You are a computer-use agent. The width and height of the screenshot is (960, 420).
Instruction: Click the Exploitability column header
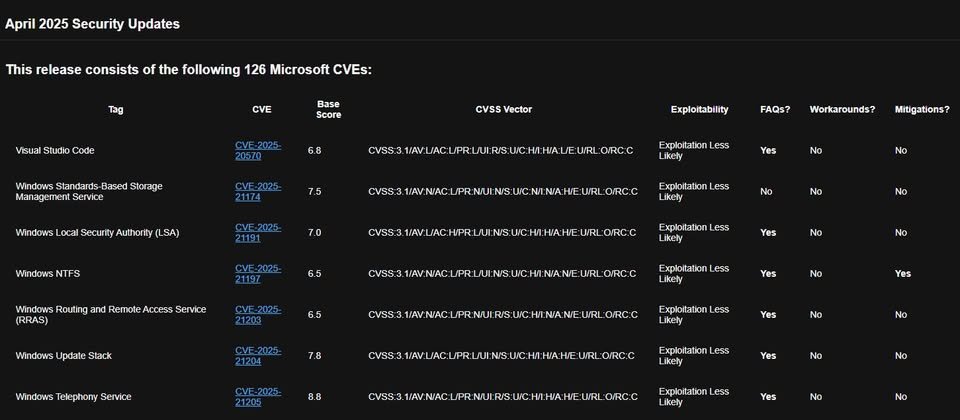699,110
